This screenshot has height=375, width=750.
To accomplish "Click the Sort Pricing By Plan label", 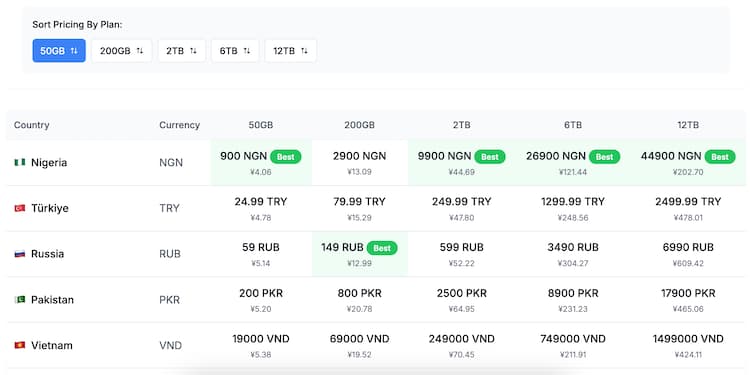I will point(77,24).
